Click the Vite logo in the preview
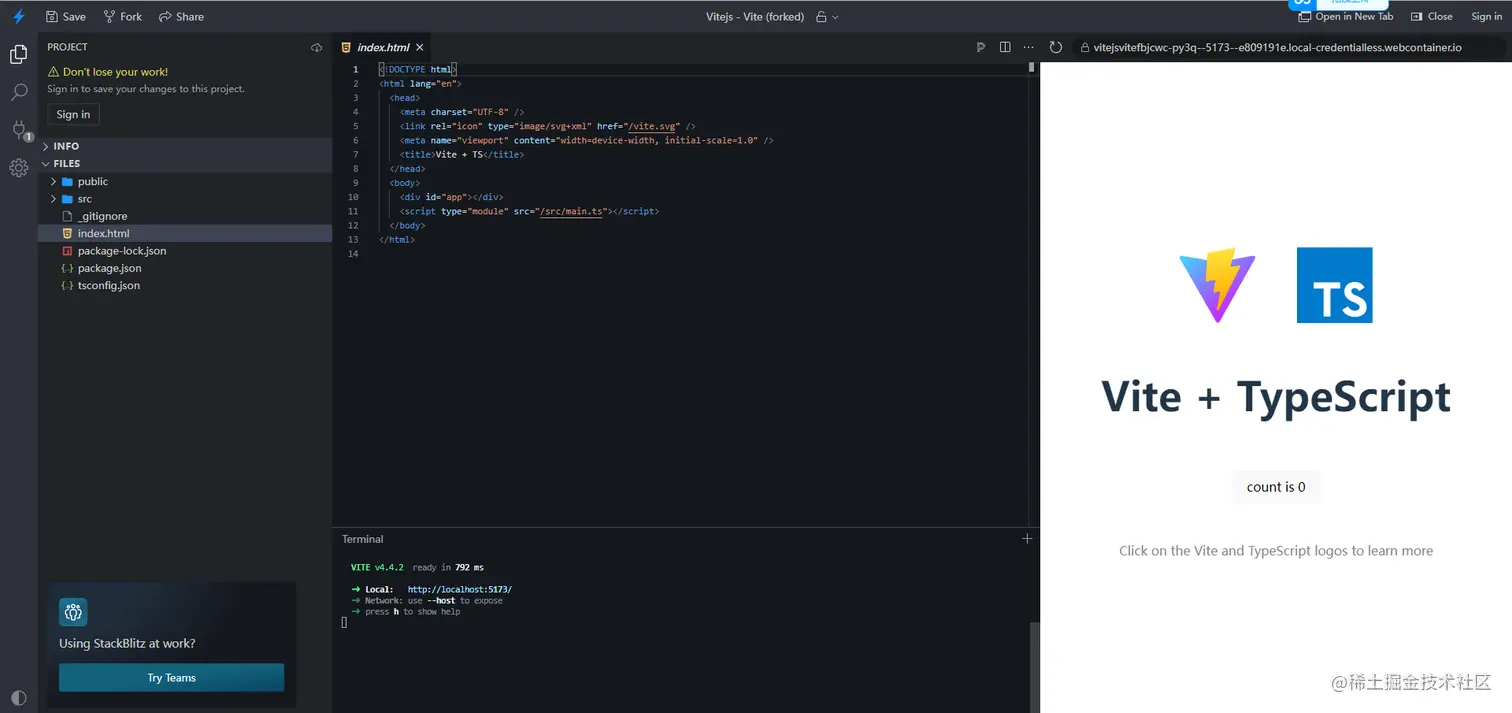The height and width of the screenshot is (713, 1512). tap(1217, 285)
